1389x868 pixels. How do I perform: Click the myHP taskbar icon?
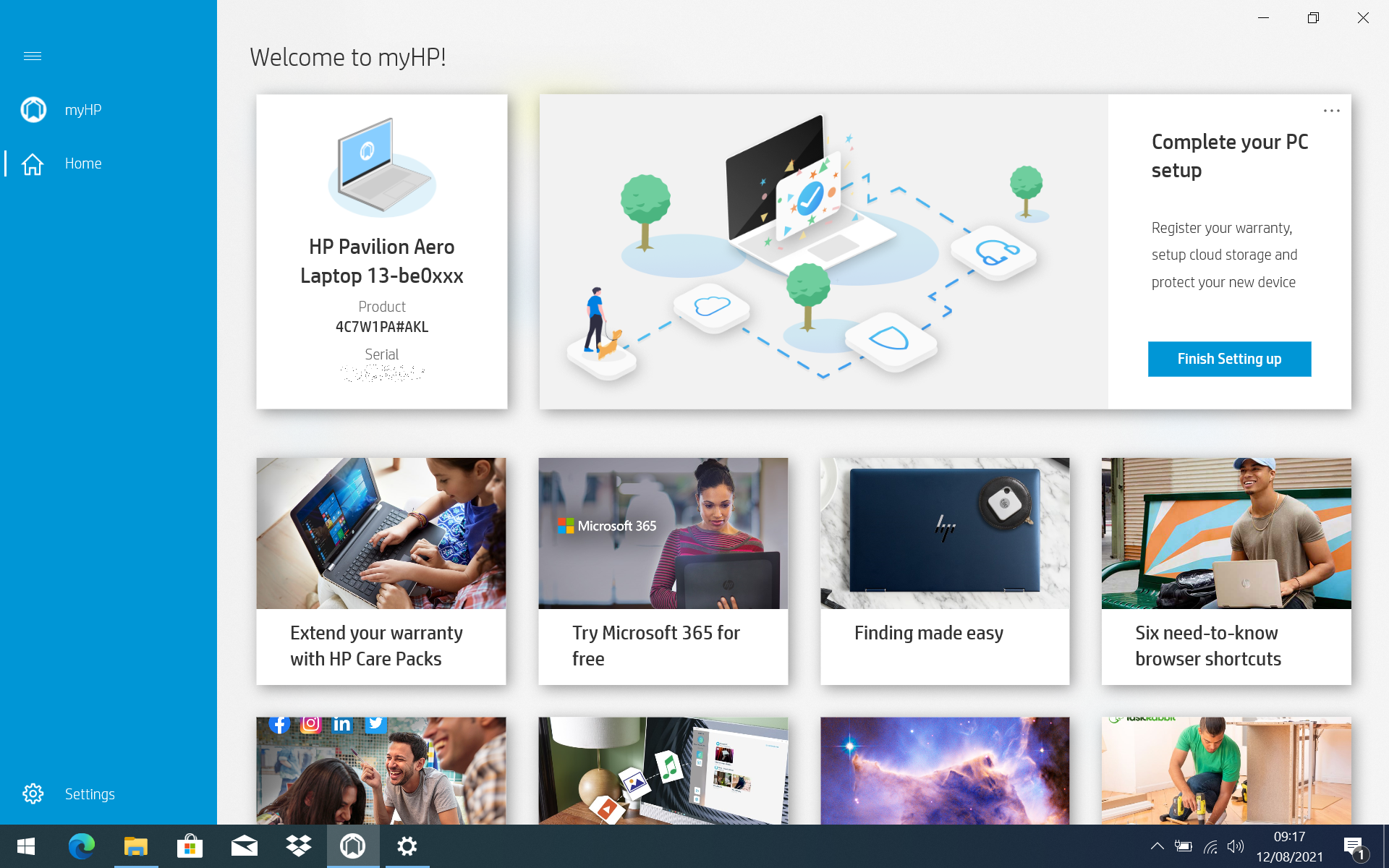coord(353,846)
